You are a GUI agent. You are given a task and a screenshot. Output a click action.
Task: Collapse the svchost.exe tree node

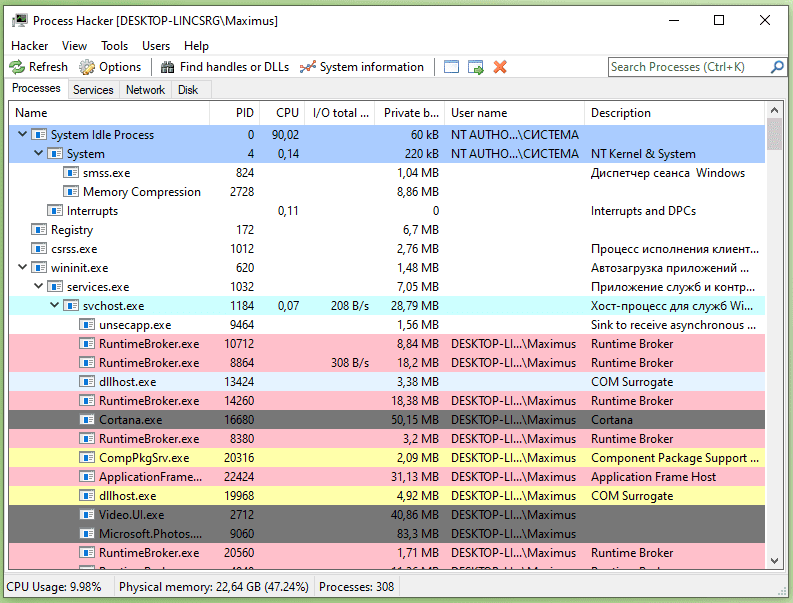(x=55, y=306)
